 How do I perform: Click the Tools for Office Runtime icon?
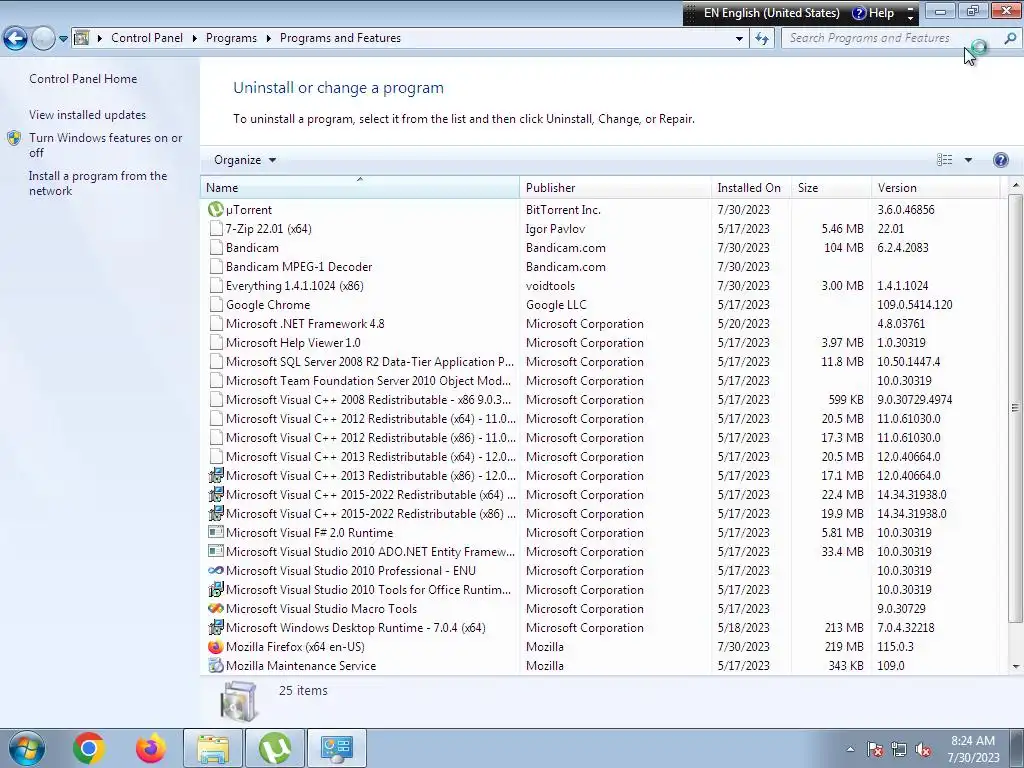tap(216, 589)
